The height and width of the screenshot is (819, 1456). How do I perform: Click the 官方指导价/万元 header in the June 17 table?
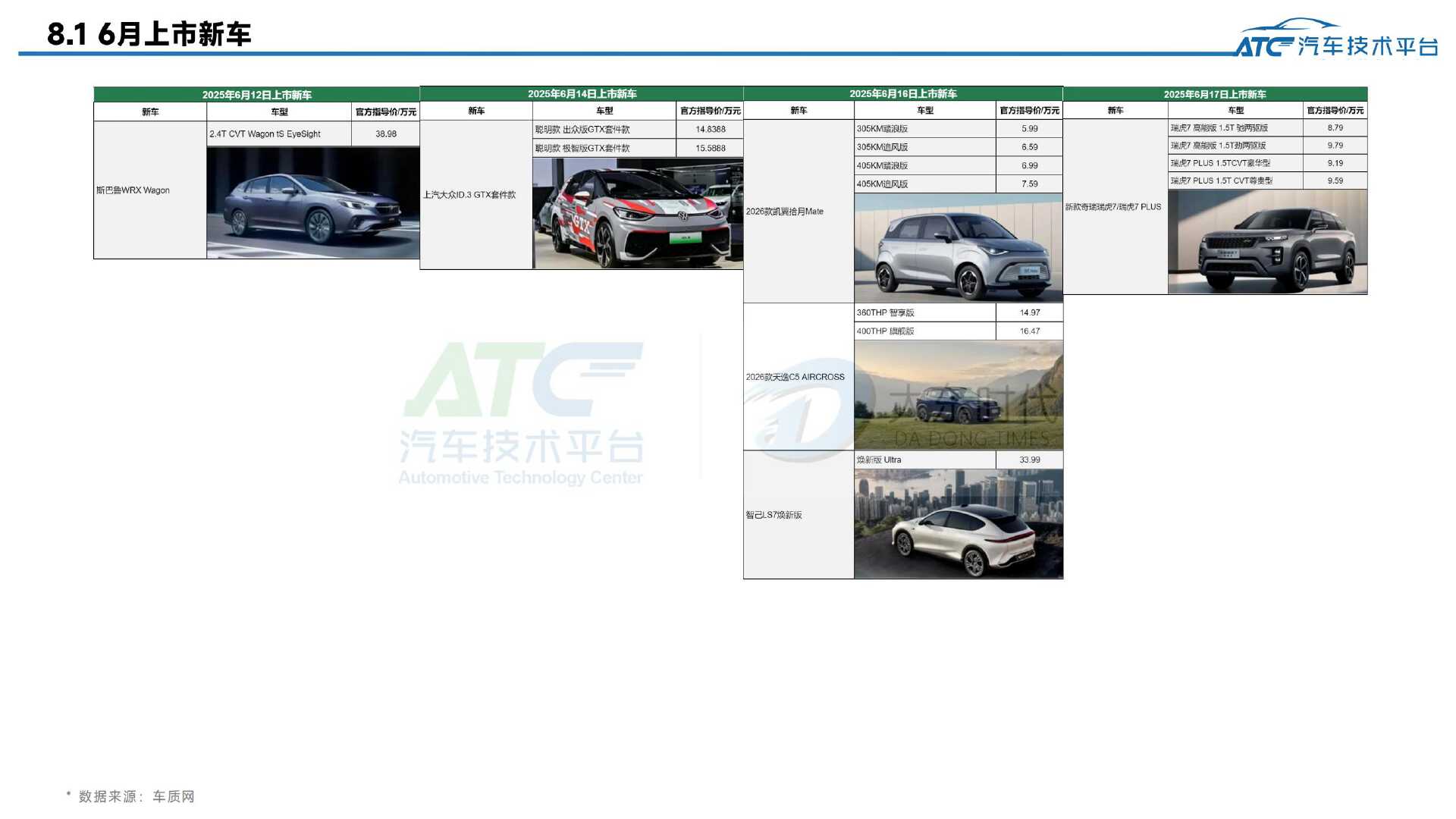[x=1335, y=111]
